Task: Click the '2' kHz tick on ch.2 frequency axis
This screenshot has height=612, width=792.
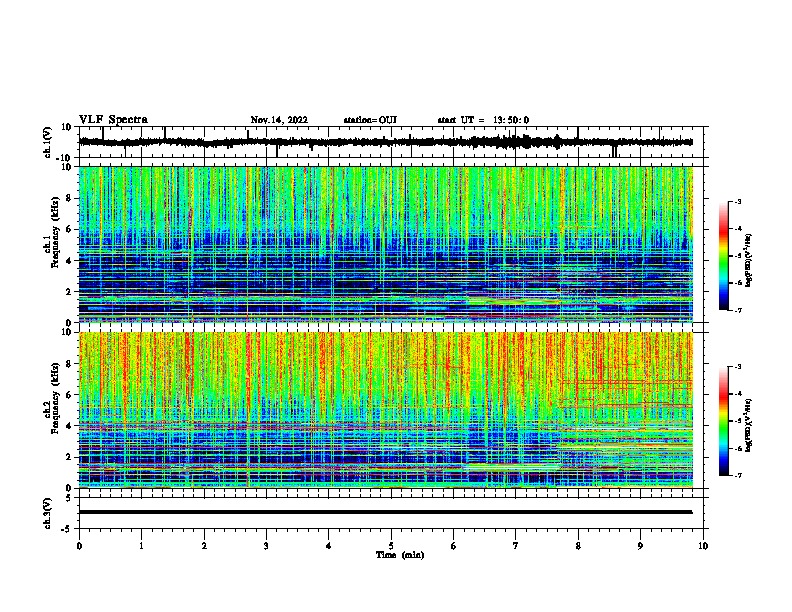Action: click(70, 457)
